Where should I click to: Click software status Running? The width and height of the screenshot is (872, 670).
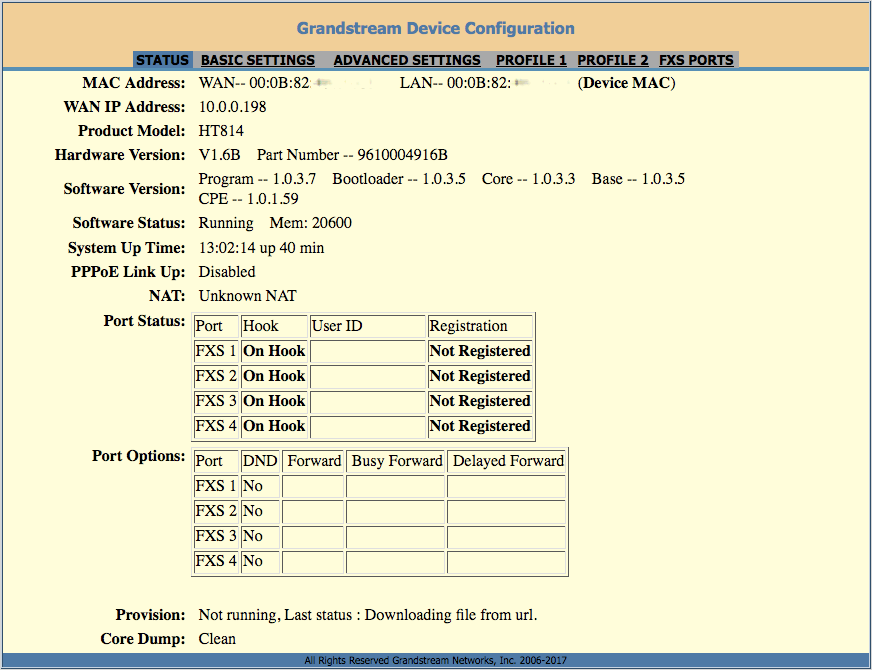click(226, 223)
